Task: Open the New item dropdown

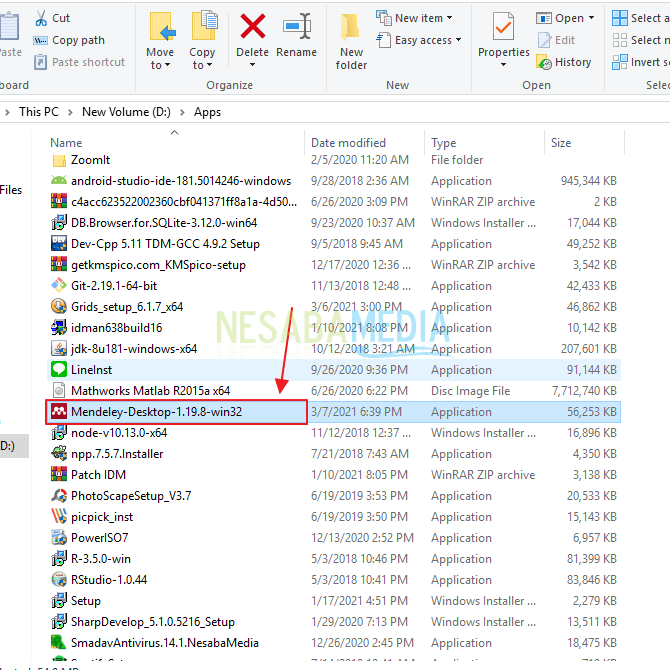Action: tap(414, 18)
